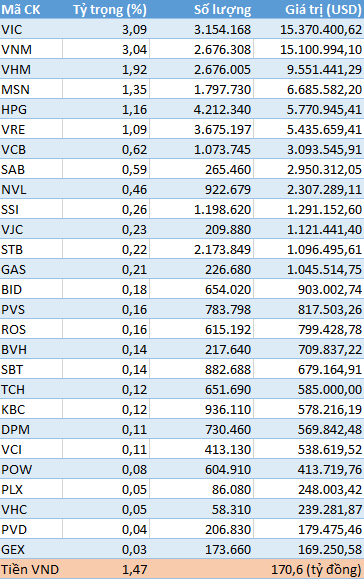Click the PVS quantity 783.798
Screen dimensions: 364x579
click(228, 309)
